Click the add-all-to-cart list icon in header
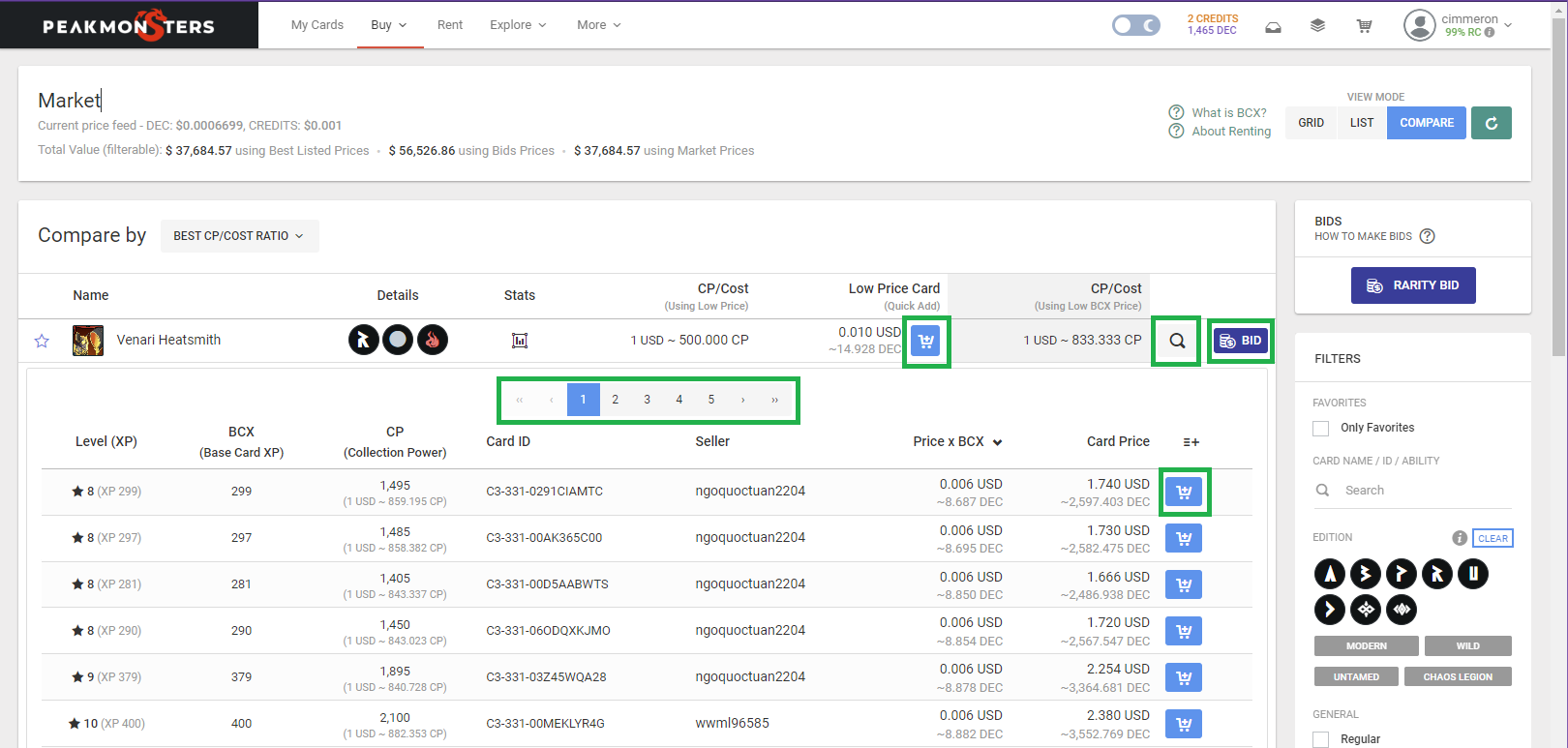Screen dimensions: 1568x748 (x=1191, y=442)
